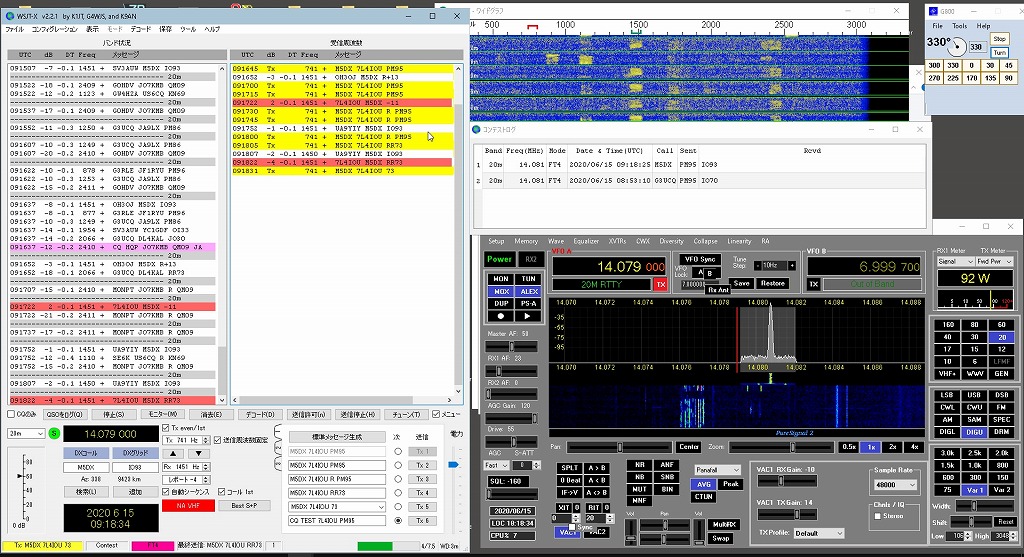Click the Tx frequency up arrow button

coord(206,438)
